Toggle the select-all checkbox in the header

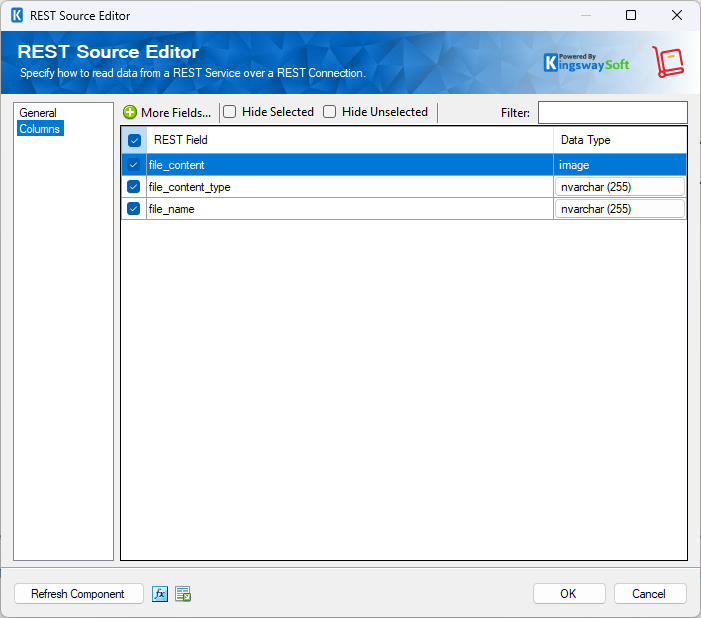tap(134, 140)
